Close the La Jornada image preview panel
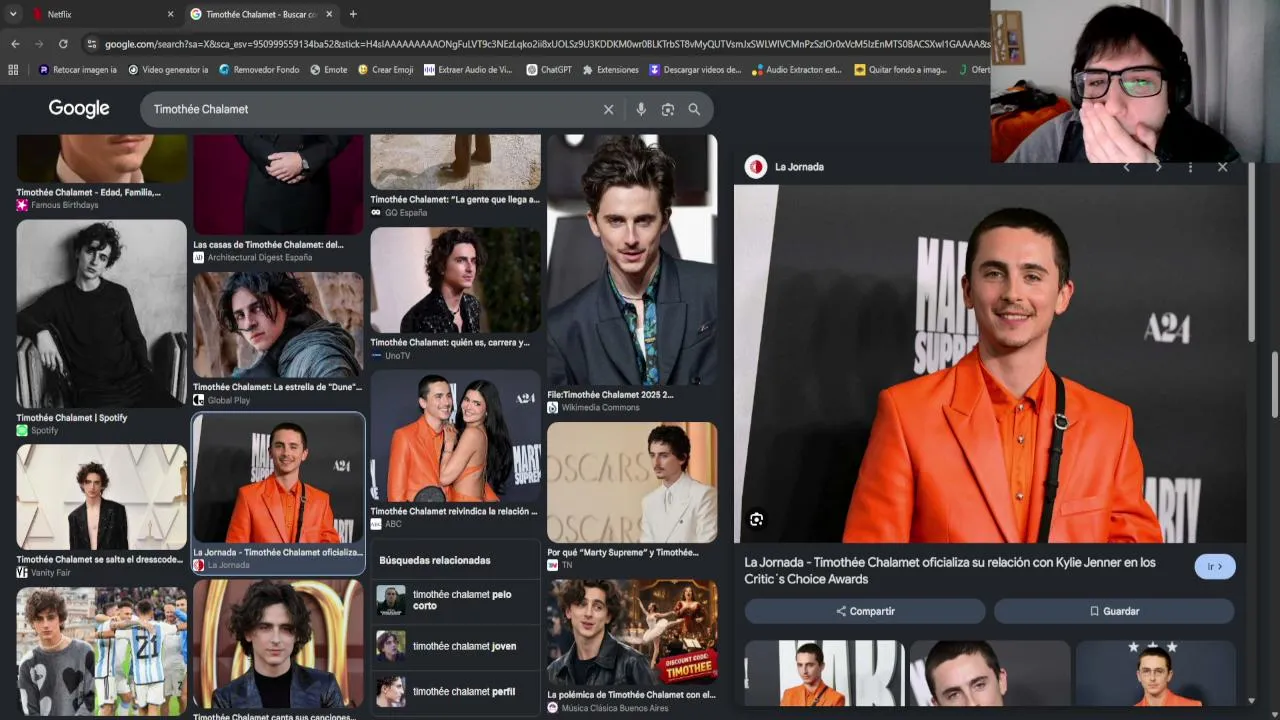 1222,167
